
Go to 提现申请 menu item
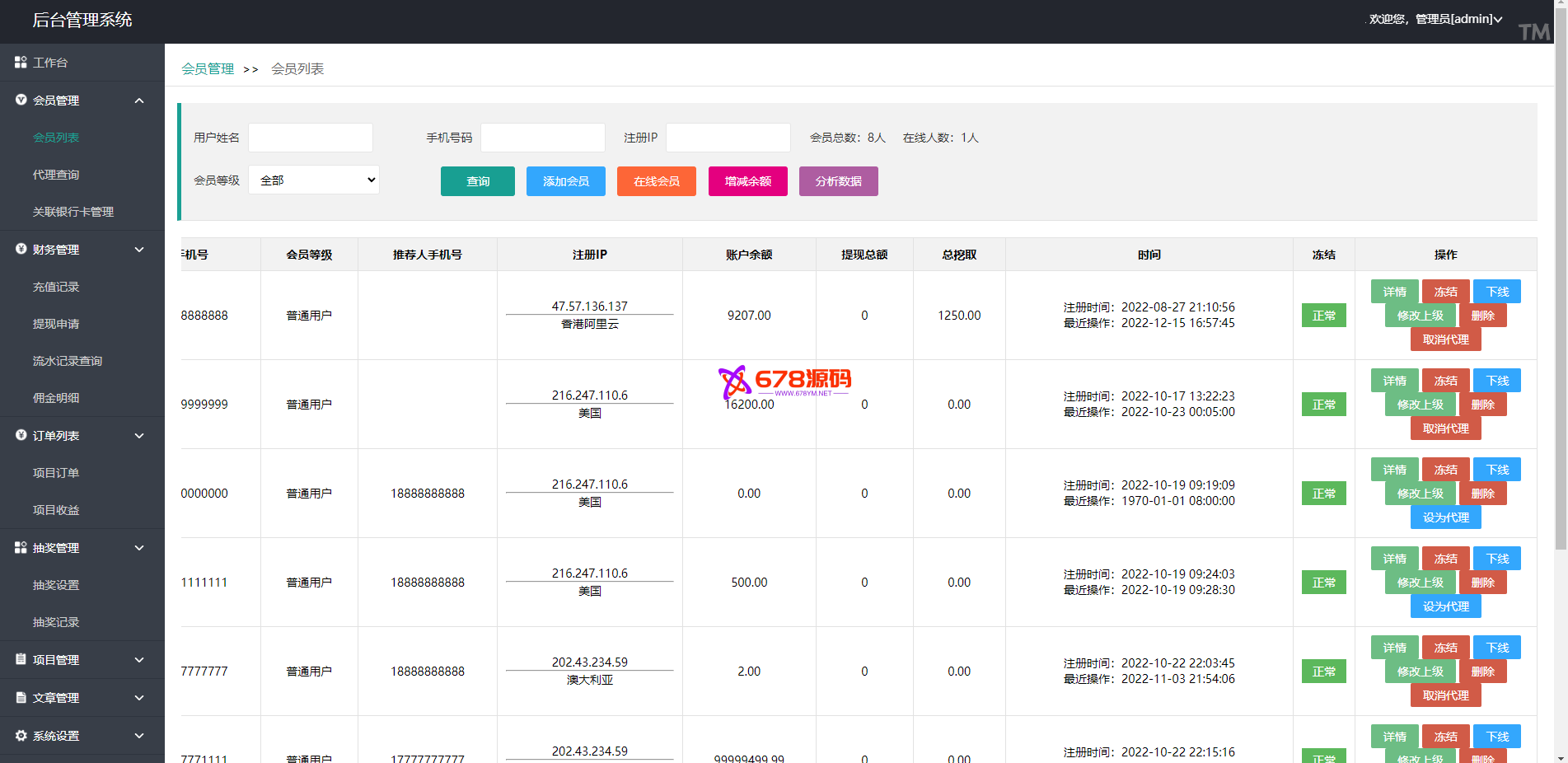[x=56, y=324]
